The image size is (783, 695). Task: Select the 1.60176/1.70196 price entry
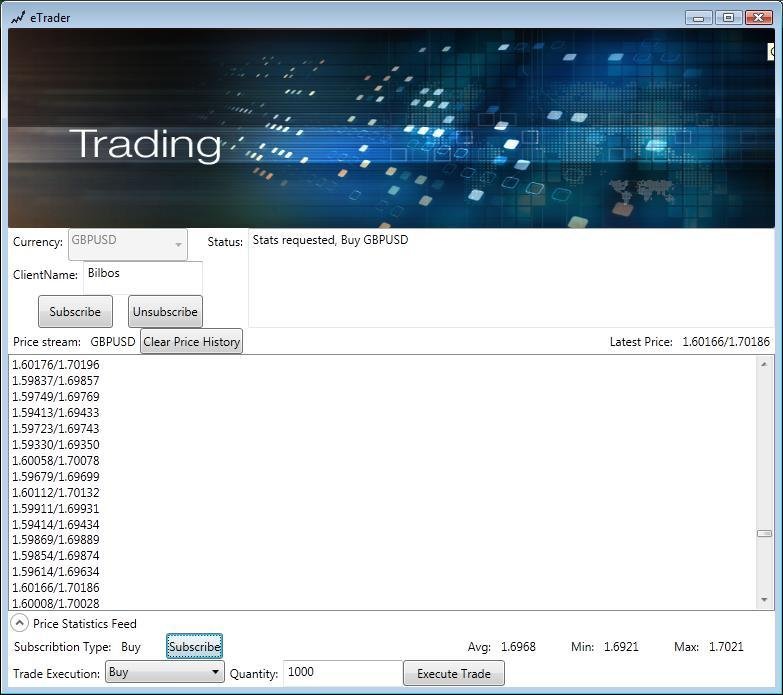point(55,365)
